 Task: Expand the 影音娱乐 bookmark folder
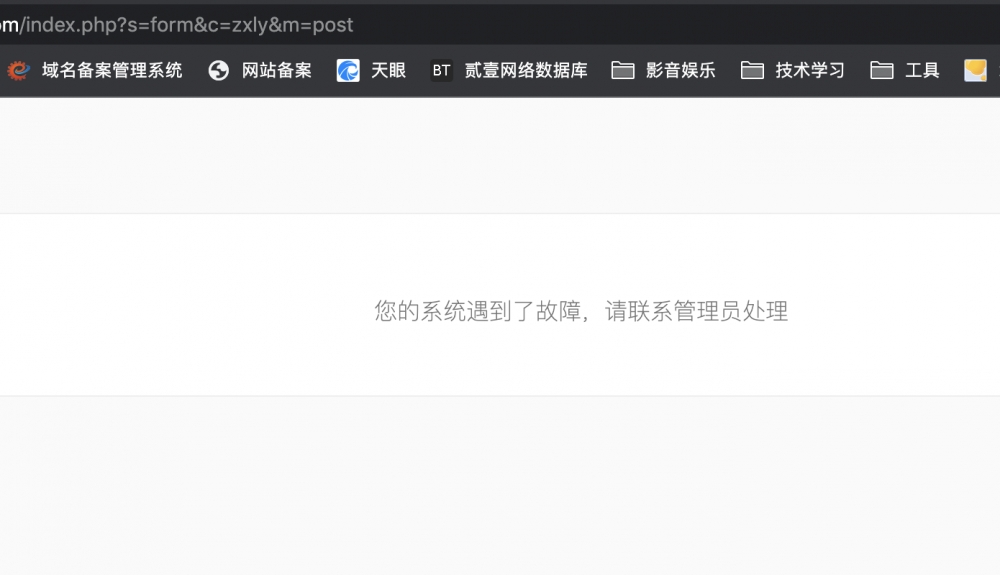coord(663,70)
